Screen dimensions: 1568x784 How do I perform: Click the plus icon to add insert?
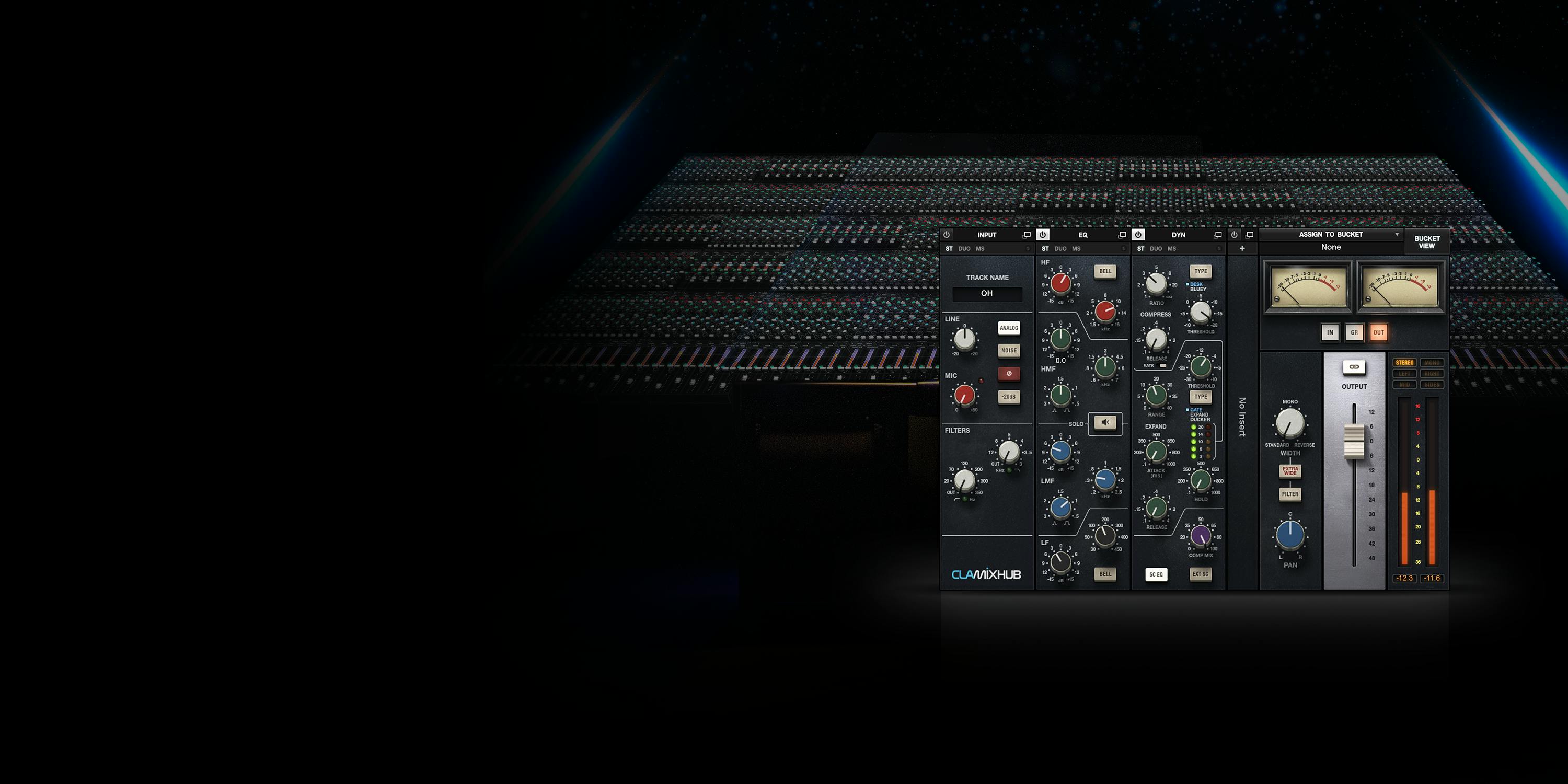(1242, 248)
